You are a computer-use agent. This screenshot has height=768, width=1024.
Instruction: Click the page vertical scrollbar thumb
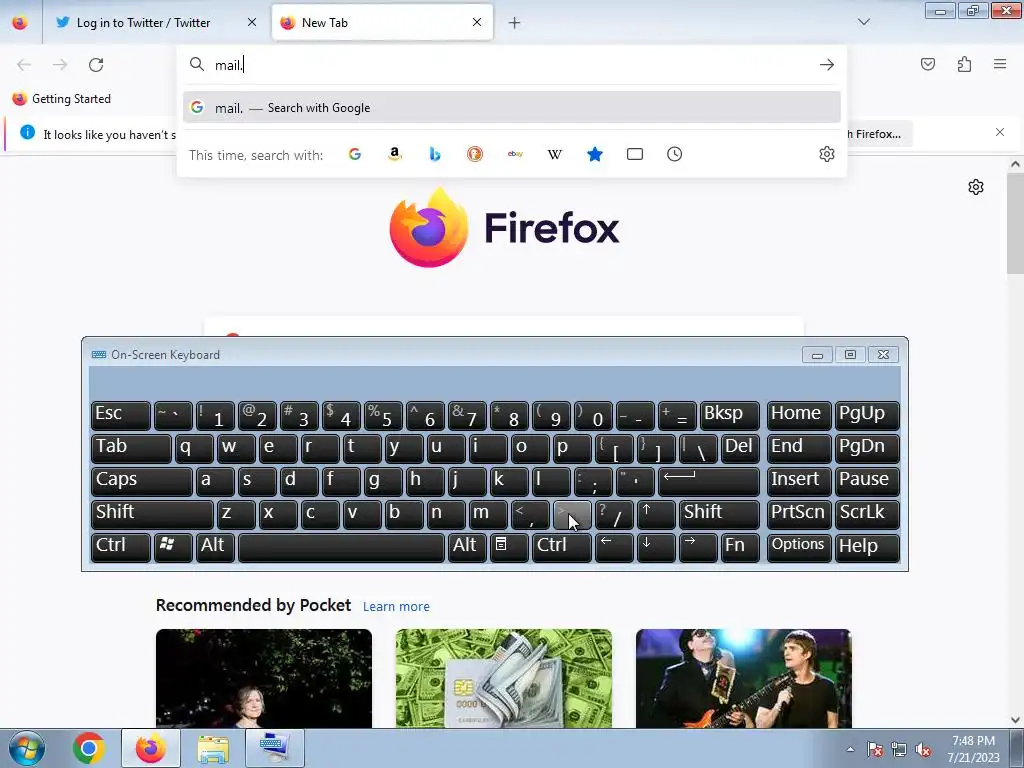coord(1015,224)
